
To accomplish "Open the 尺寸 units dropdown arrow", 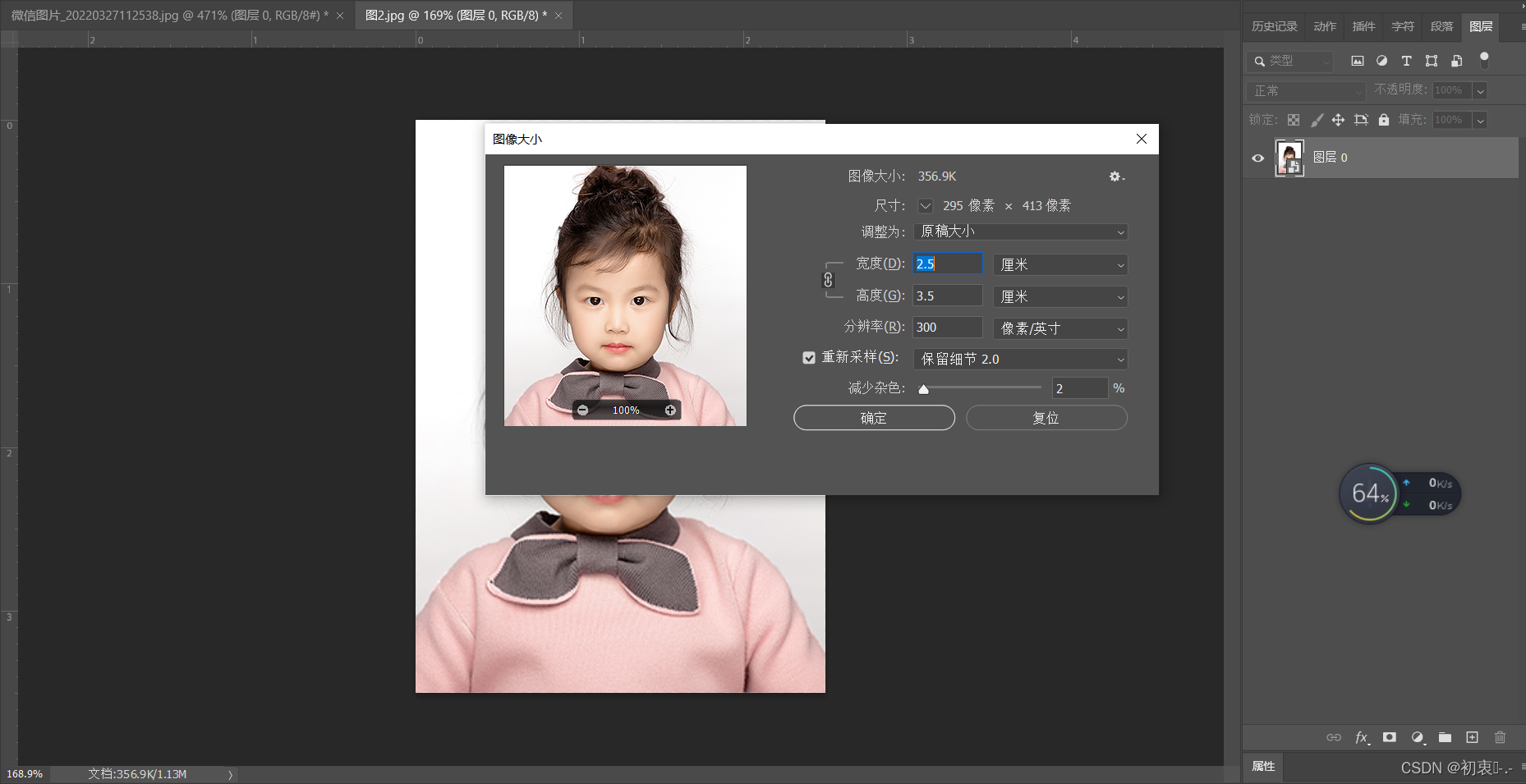I will 926,206.
